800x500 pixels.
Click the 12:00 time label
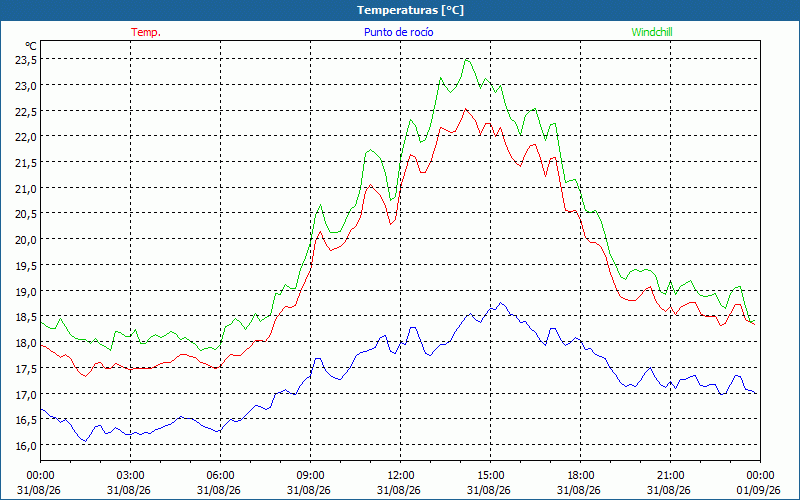[x=401, y=476]
